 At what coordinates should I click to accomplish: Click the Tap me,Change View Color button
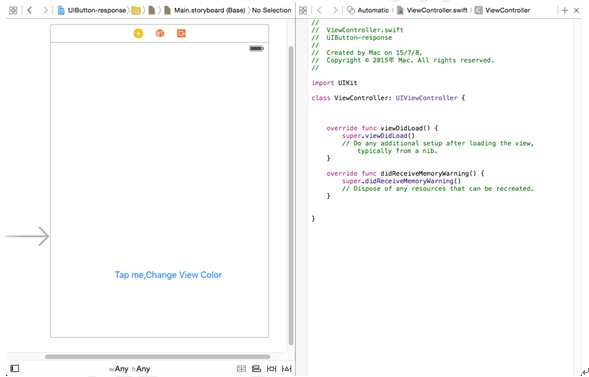point(168,275)
